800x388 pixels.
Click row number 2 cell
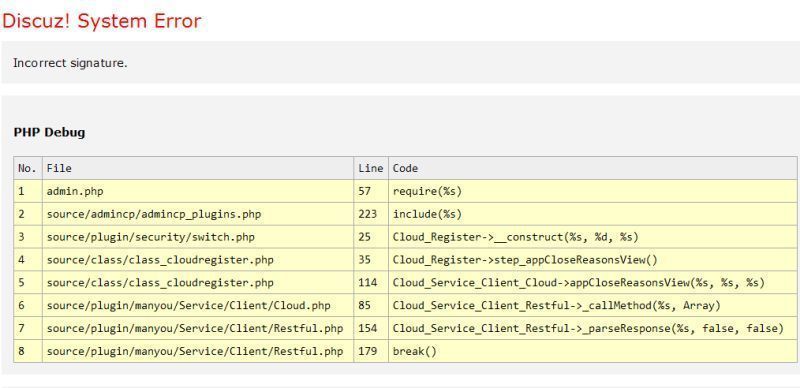coord(28,214)
